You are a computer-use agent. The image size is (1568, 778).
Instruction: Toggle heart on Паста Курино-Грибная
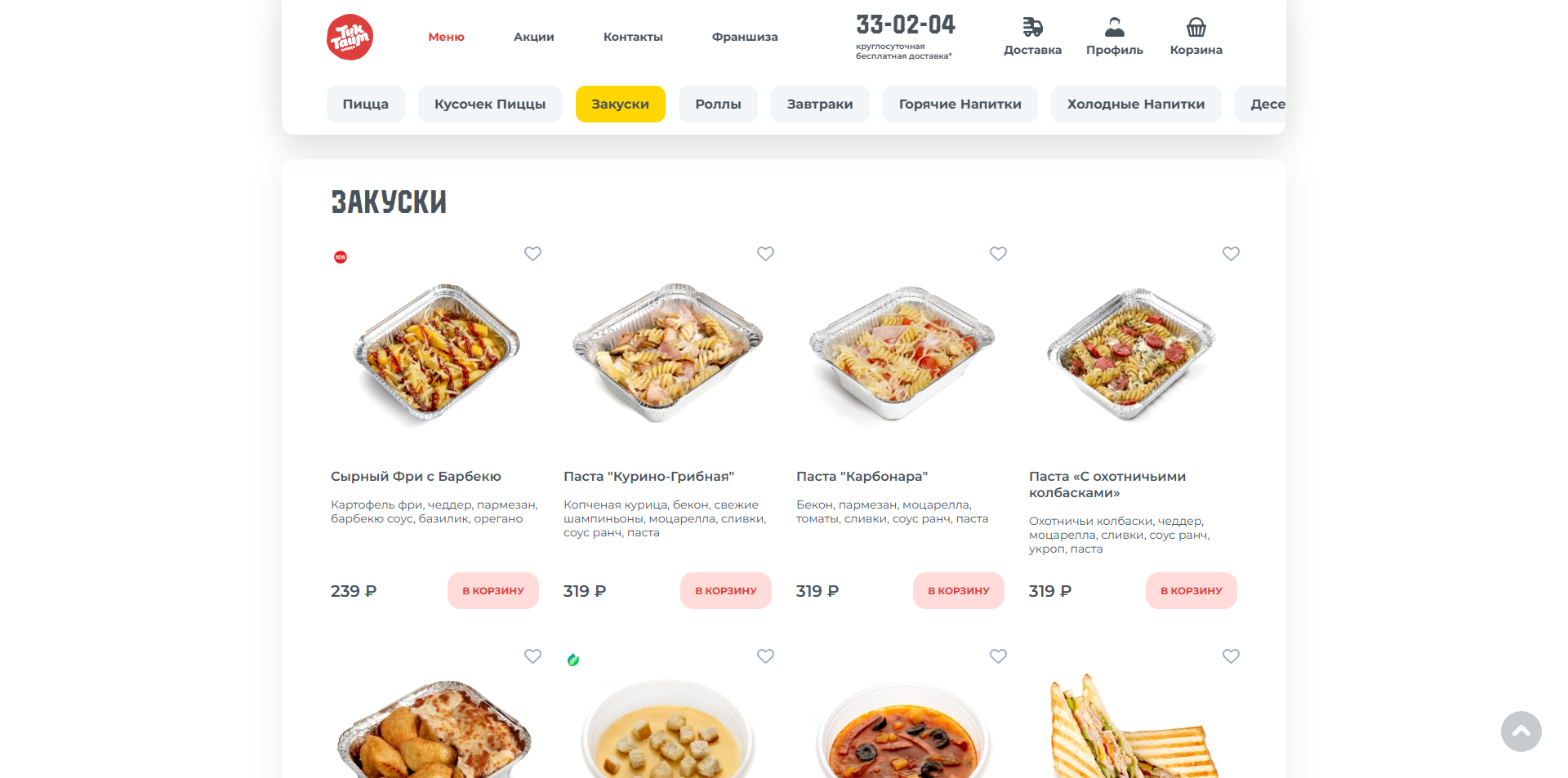(765, 254)
